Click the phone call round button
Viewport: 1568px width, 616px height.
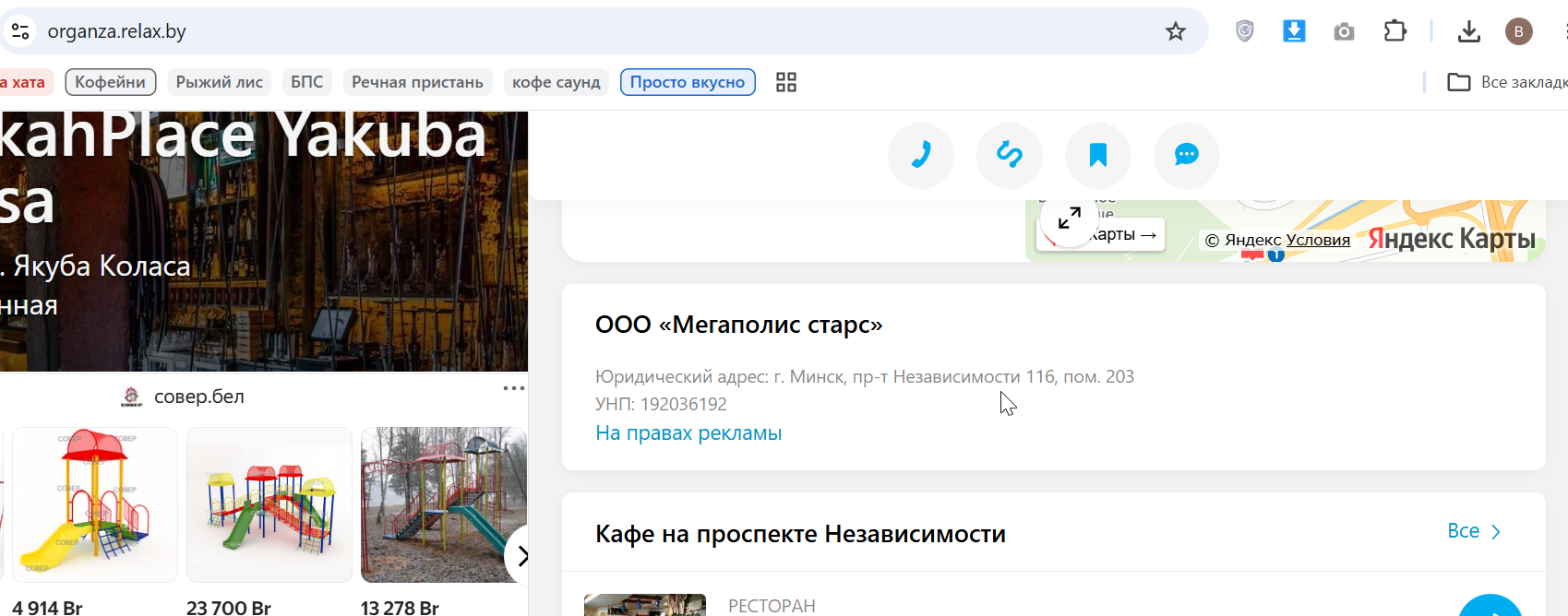click(921, 155)
